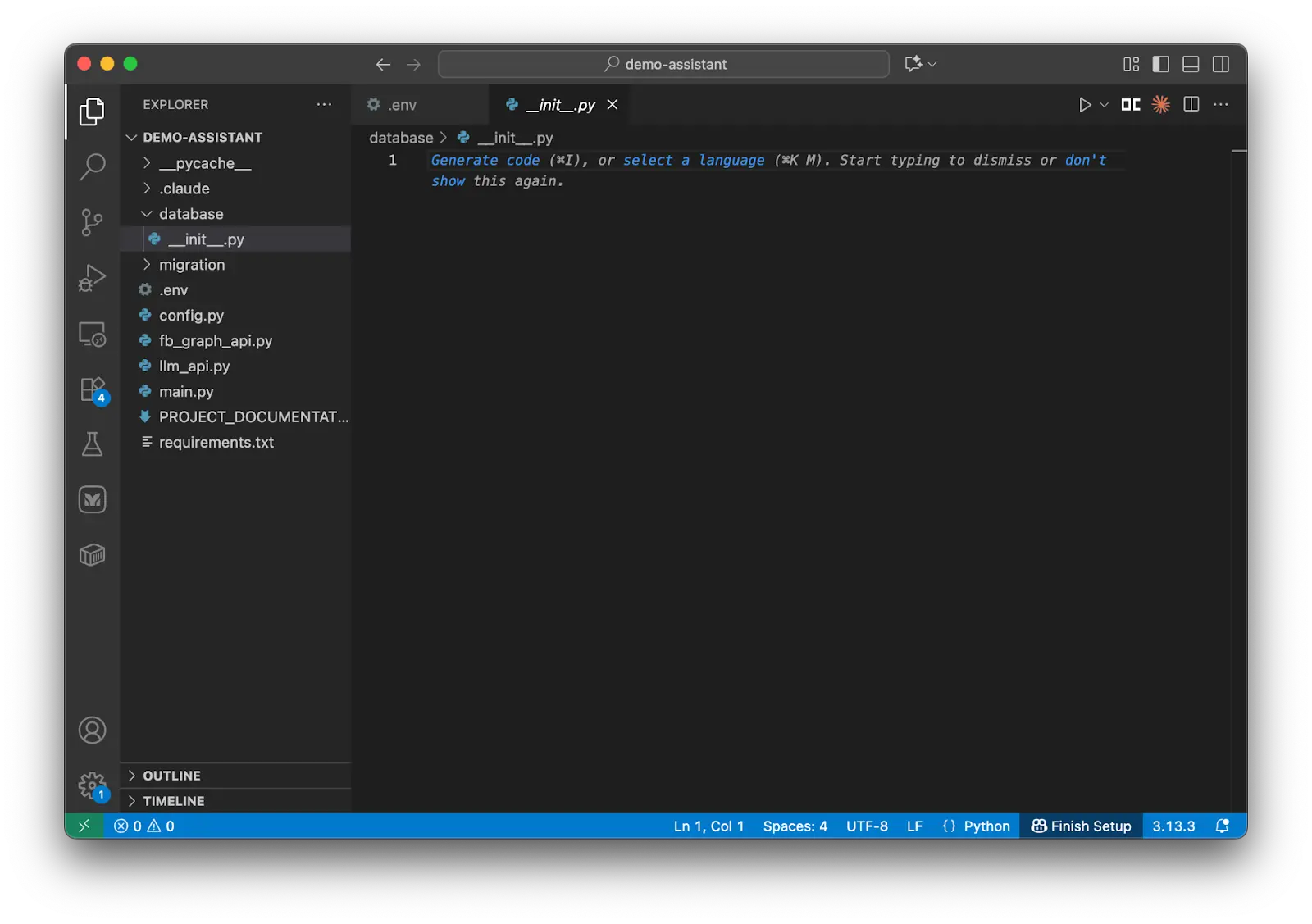Open the Source Control view

[92, 222]
